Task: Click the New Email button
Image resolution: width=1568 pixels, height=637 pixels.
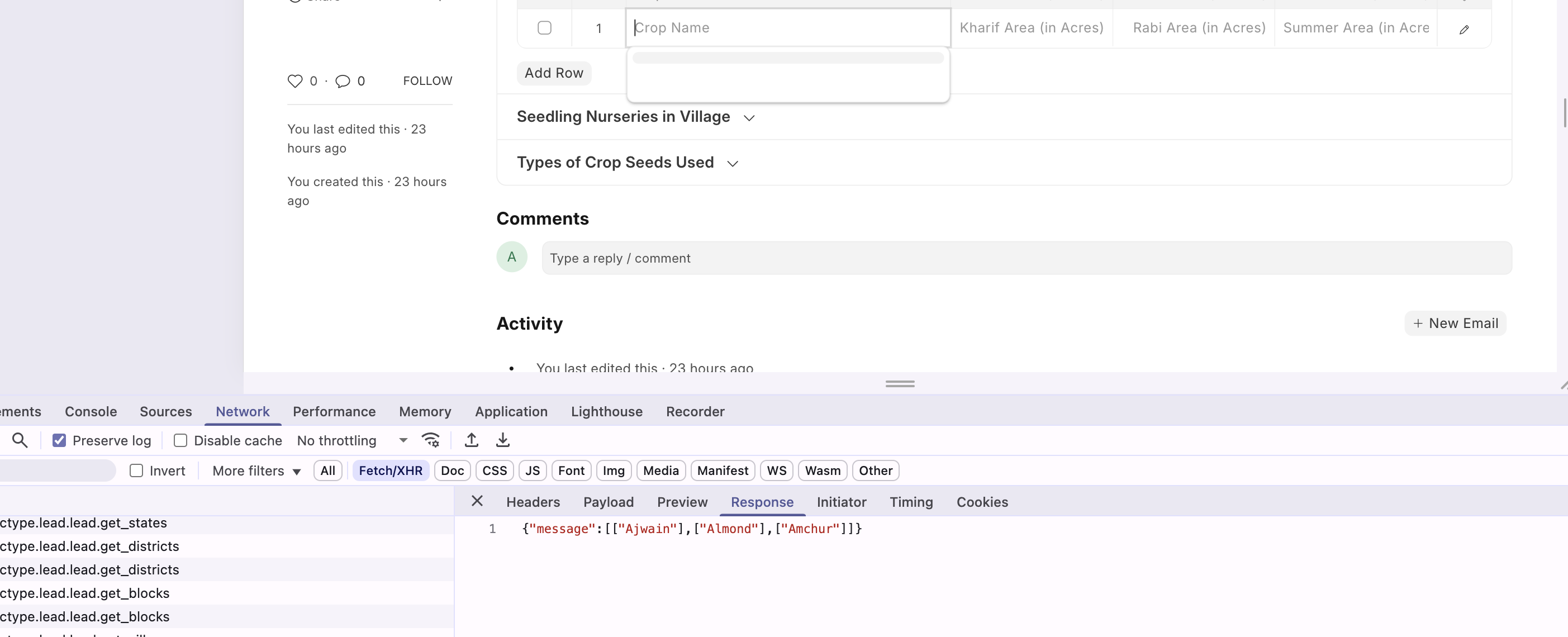Action: pyautogui.click(x=1455, y=323)
